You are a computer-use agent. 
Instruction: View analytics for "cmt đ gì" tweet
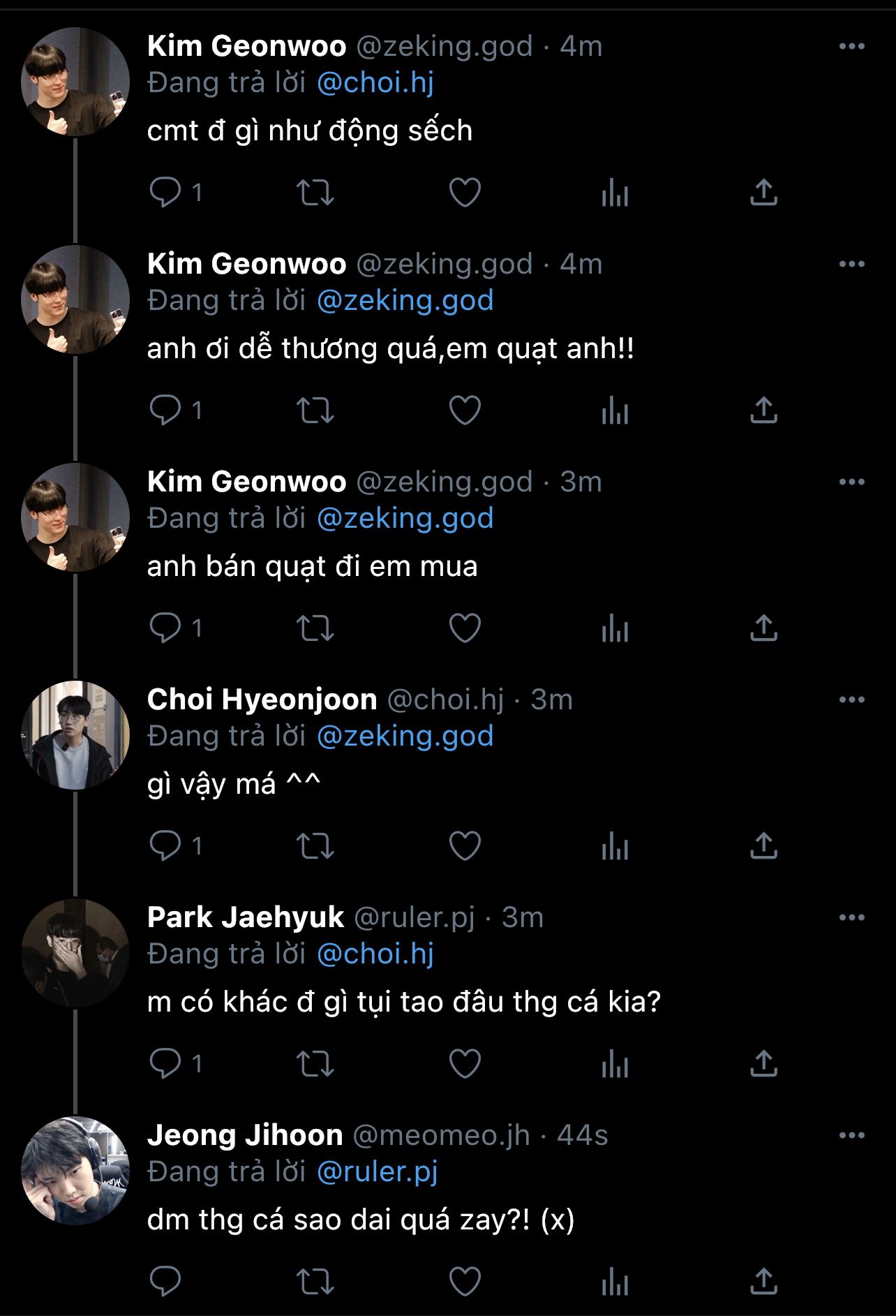(x=615, y=192)
